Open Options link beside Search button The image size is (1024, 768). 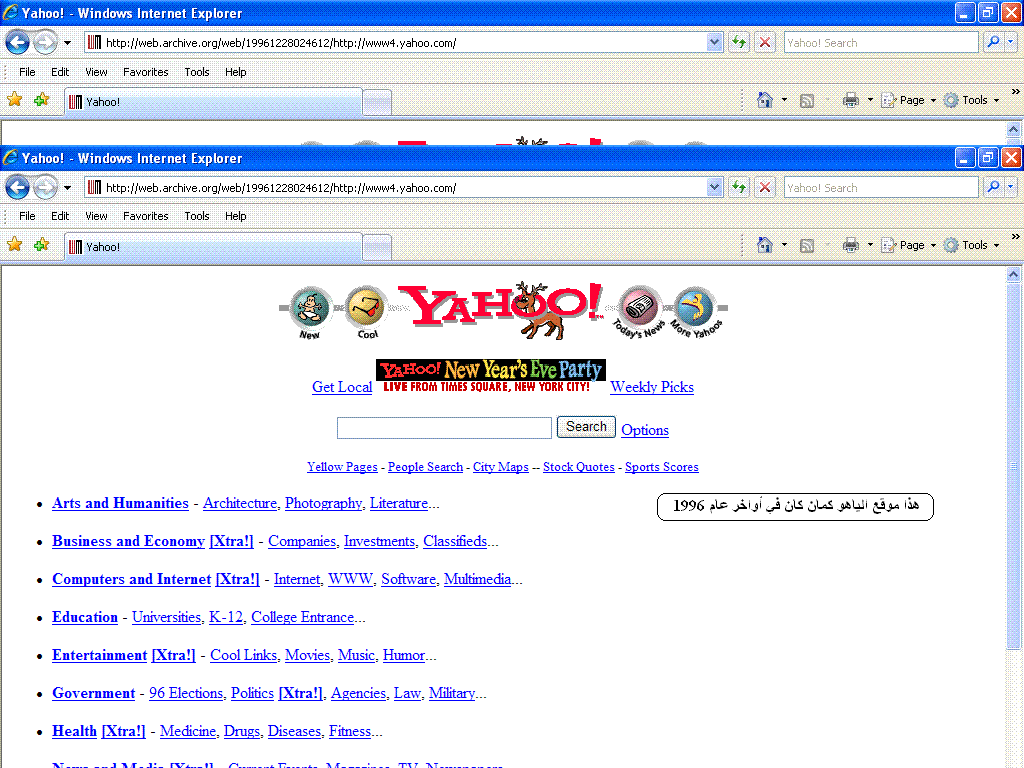[645, 430]
